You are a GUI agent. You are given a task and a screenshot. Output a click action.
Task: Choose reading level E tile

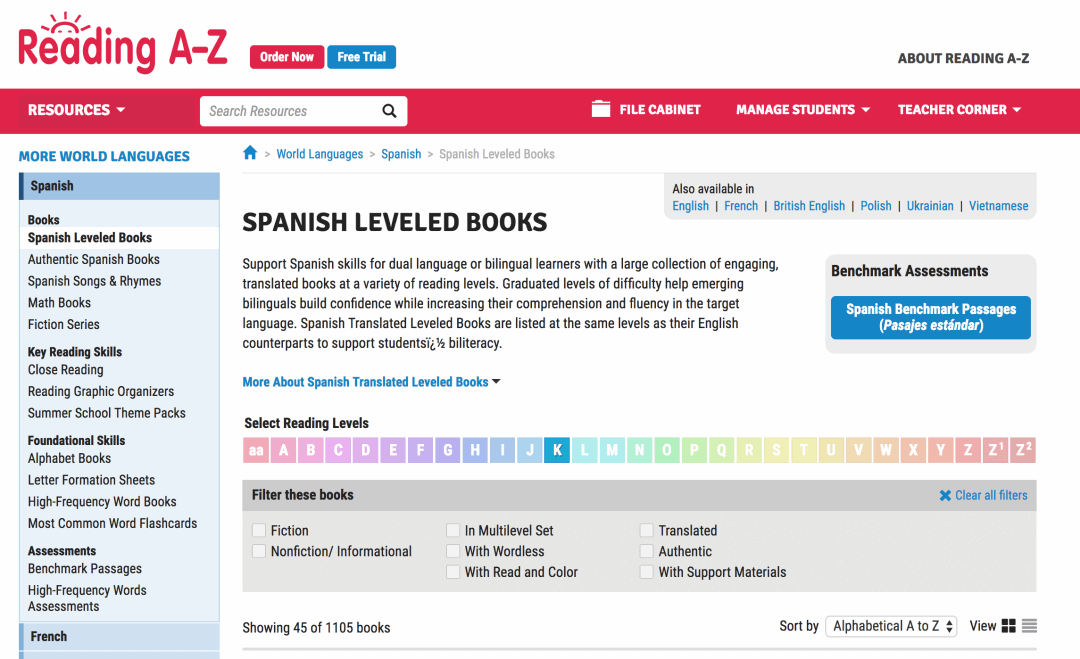coord(393,450)
